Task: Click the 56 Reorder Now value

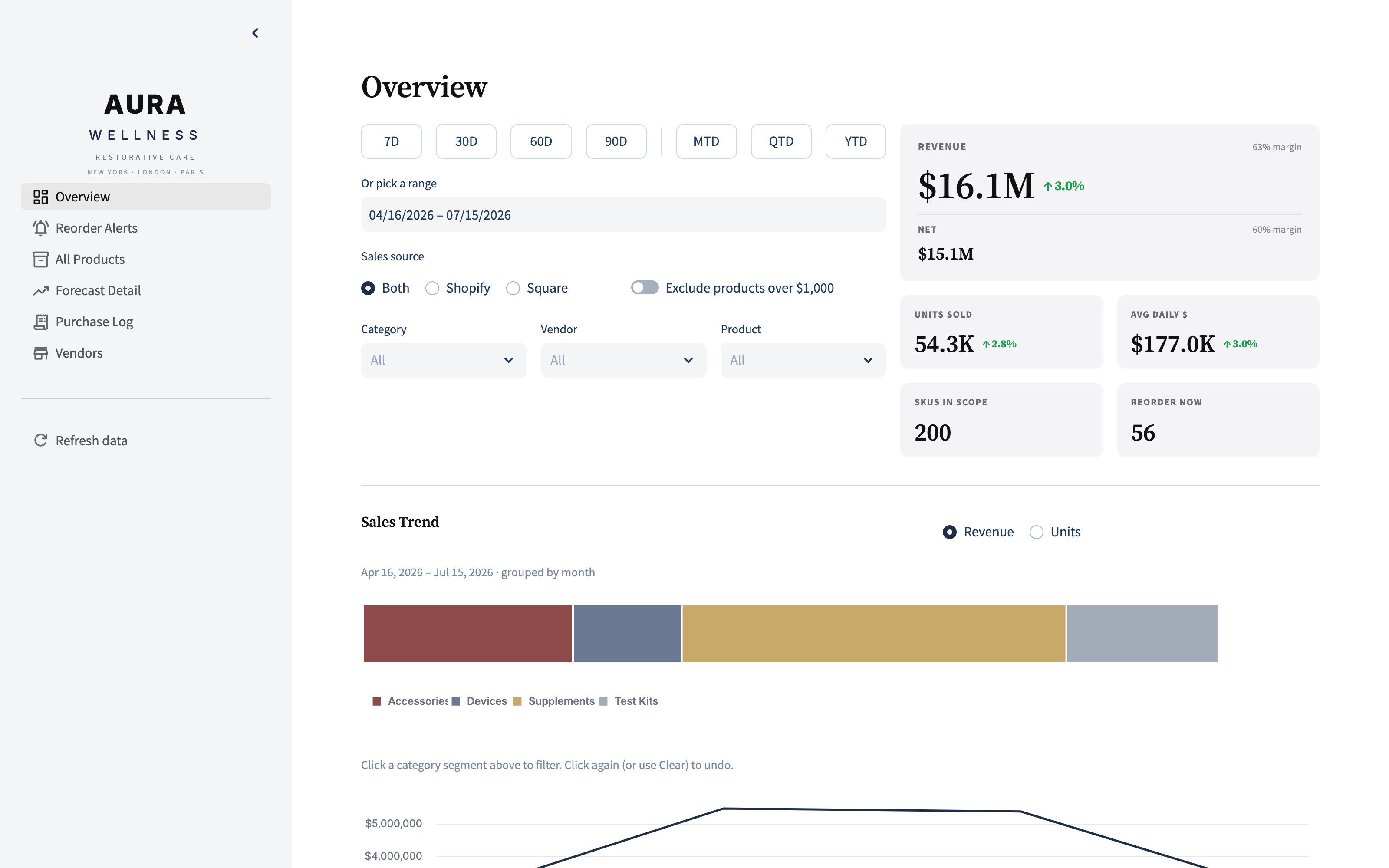Action: [1143, 433]
